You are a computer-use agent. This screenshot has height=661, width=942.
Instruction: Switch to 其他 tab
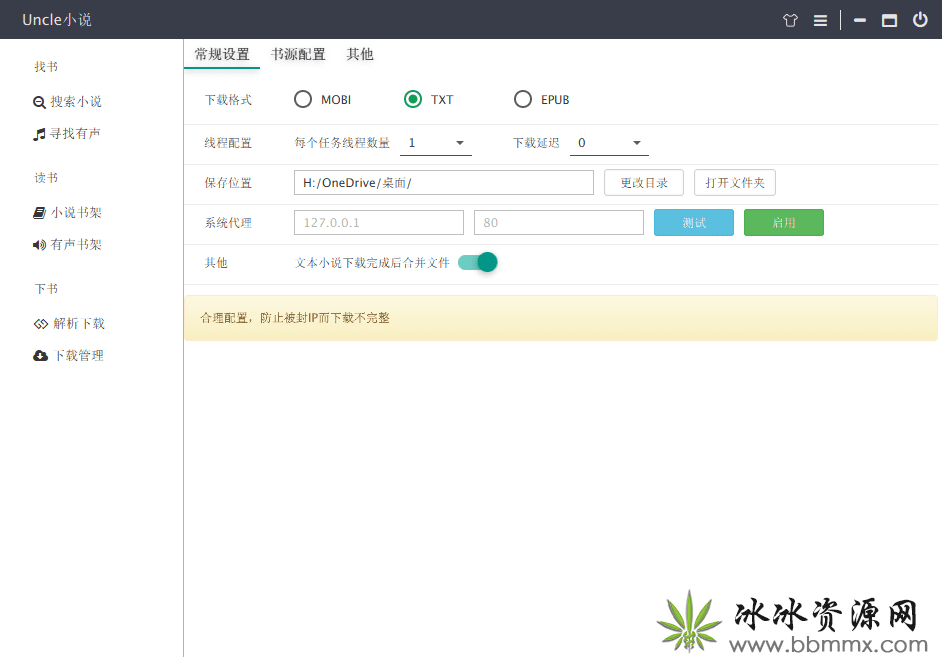(360, 55)
